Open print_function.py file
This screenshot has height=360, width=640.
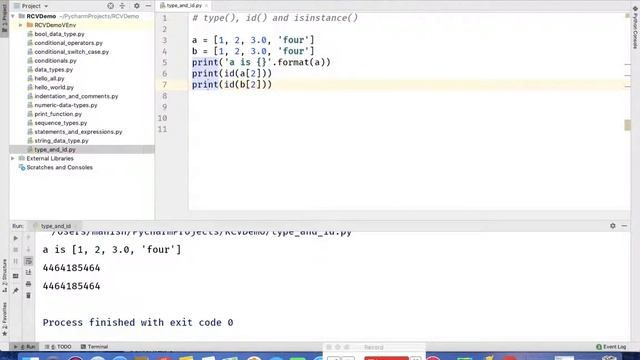click(58, 114)
